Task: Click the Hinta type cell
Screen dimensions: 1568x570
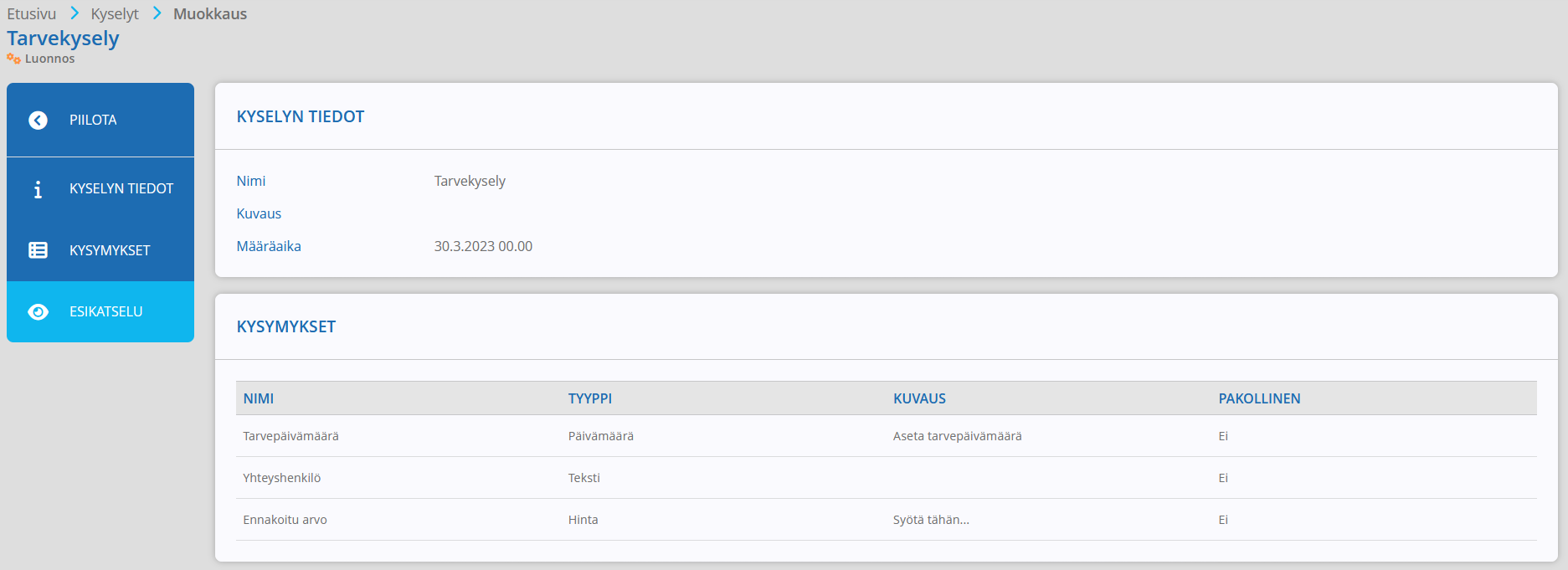Action: (x=584, y=520)
